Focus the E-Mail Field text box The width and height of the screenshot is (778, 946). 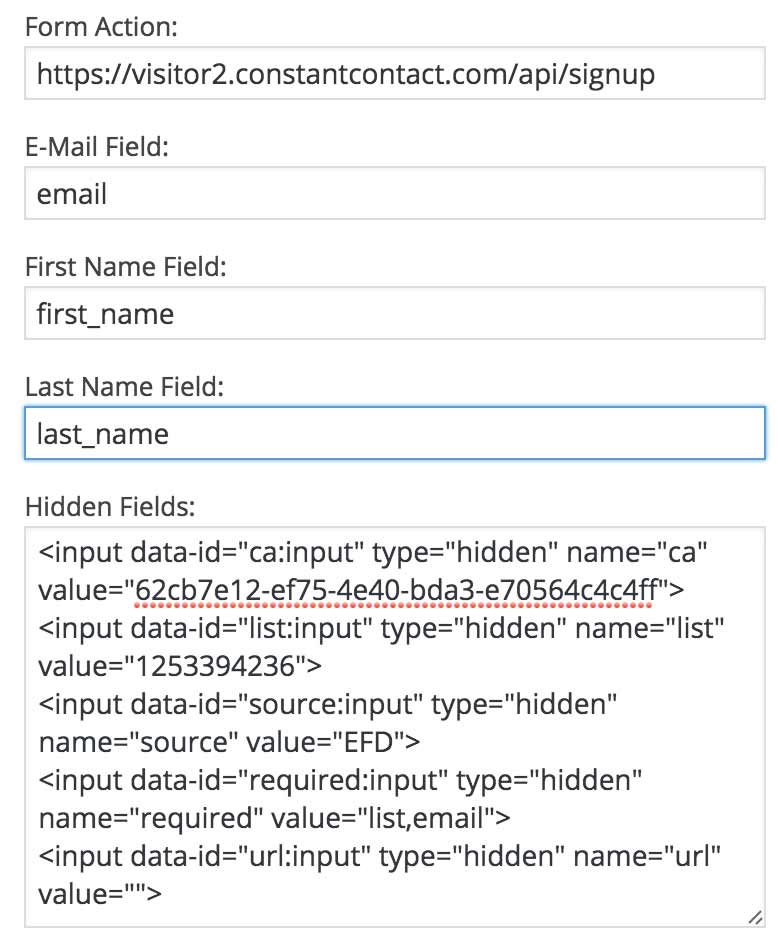tap(394, 193)
